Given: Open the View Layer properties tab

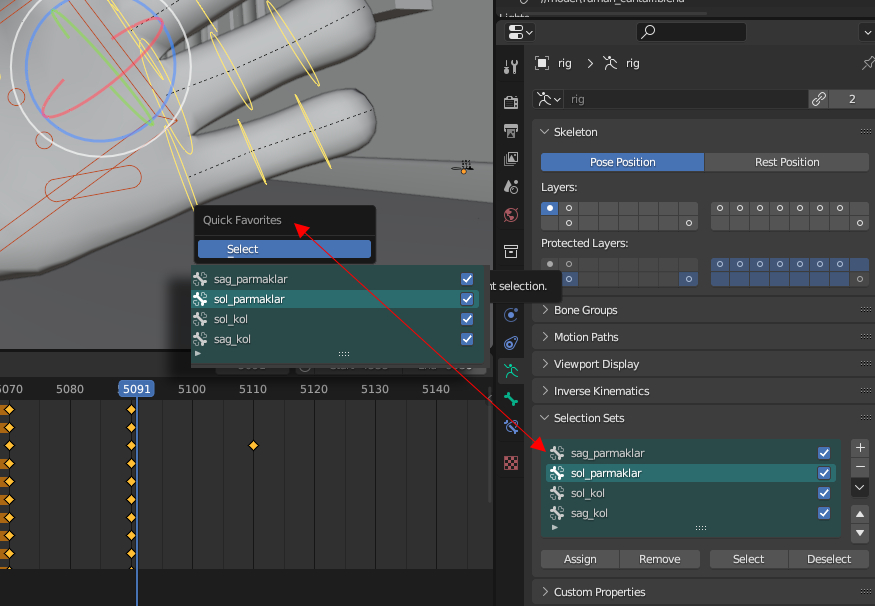Looking at the screenshot, I should tap(511, 158).
